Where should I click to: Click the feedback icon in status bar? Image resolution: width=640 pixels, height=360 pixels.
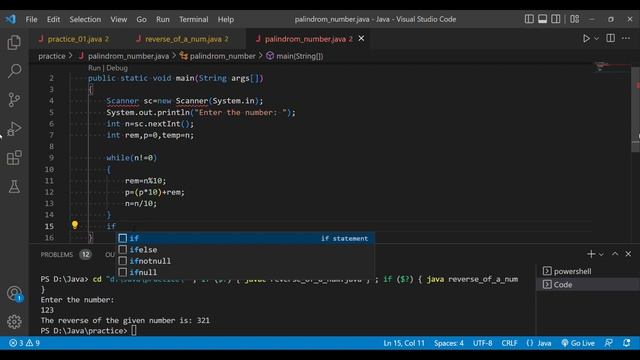coord(608,343)
